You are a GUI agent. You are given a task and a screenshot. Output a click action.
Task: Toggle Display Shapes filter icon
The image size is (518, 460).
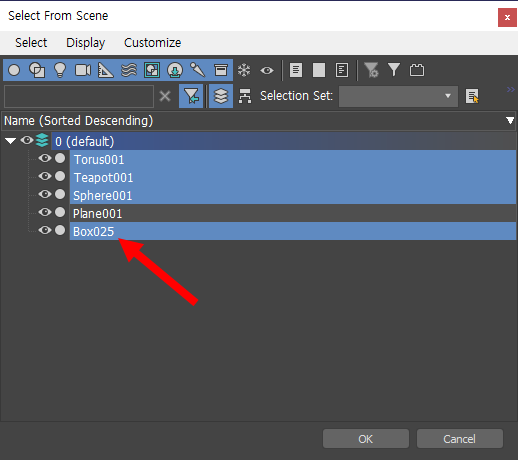click(37, 70)
